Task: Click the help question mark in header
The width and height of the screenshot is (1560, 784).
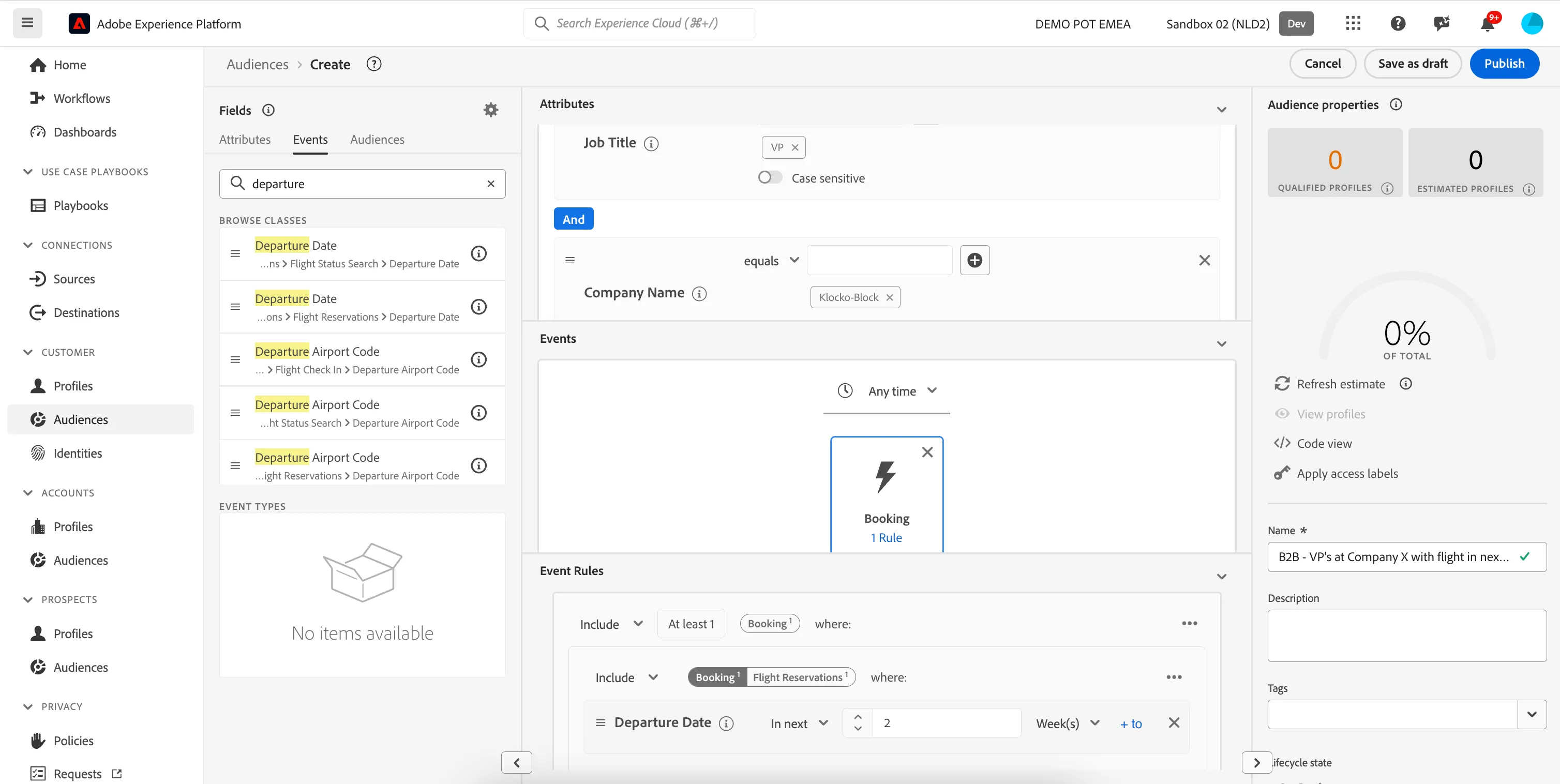Action: (1398, 24)
